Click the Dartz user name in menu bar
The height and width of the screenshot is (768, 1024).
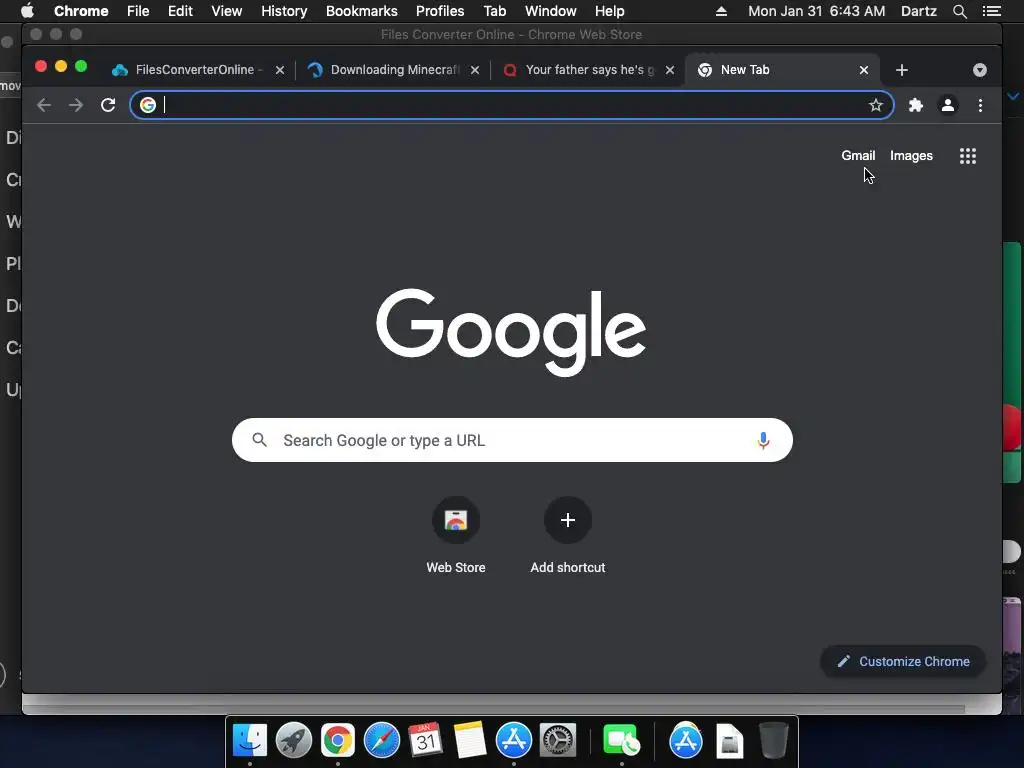pyautogui.click(x=919, y=11)
